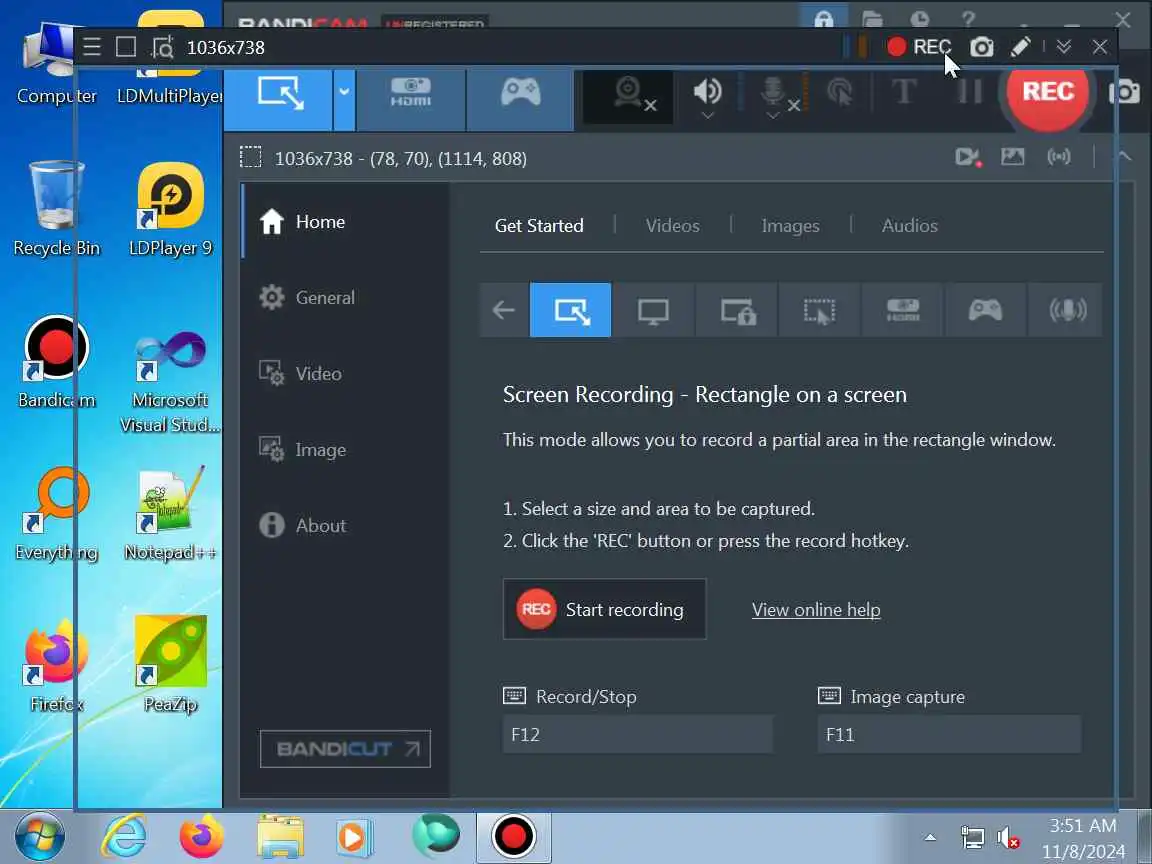Toggle the microphone icon

[773, 90]
